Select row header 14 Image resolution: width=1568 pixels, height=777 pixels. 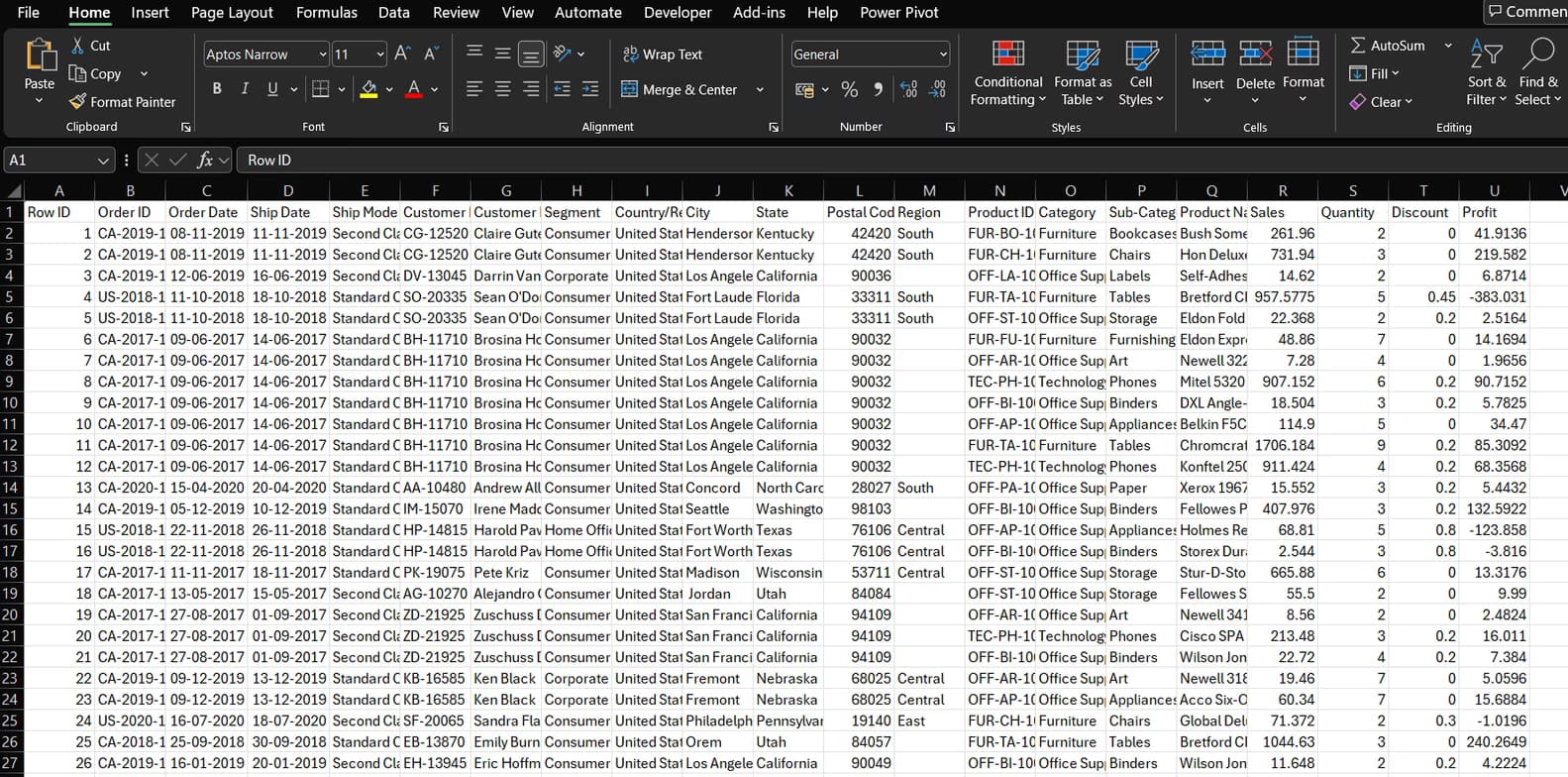(x=10, y=488)
